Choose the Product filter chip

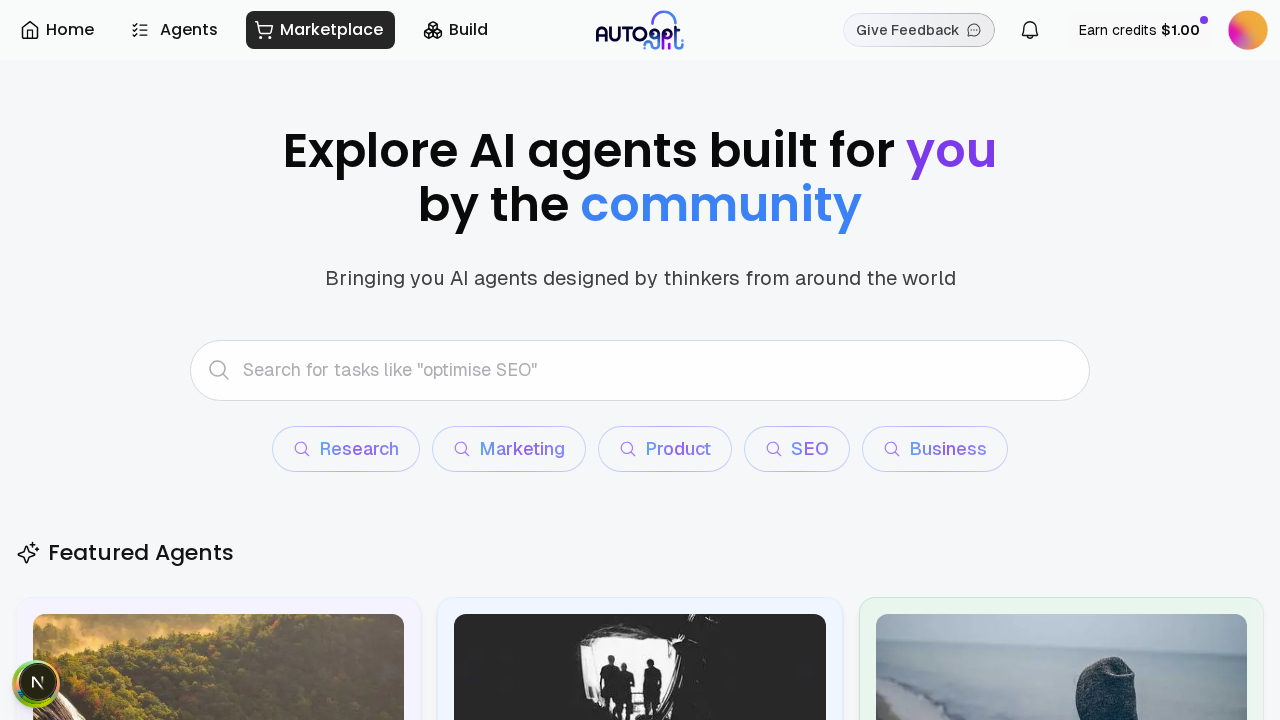click(665, 449)
